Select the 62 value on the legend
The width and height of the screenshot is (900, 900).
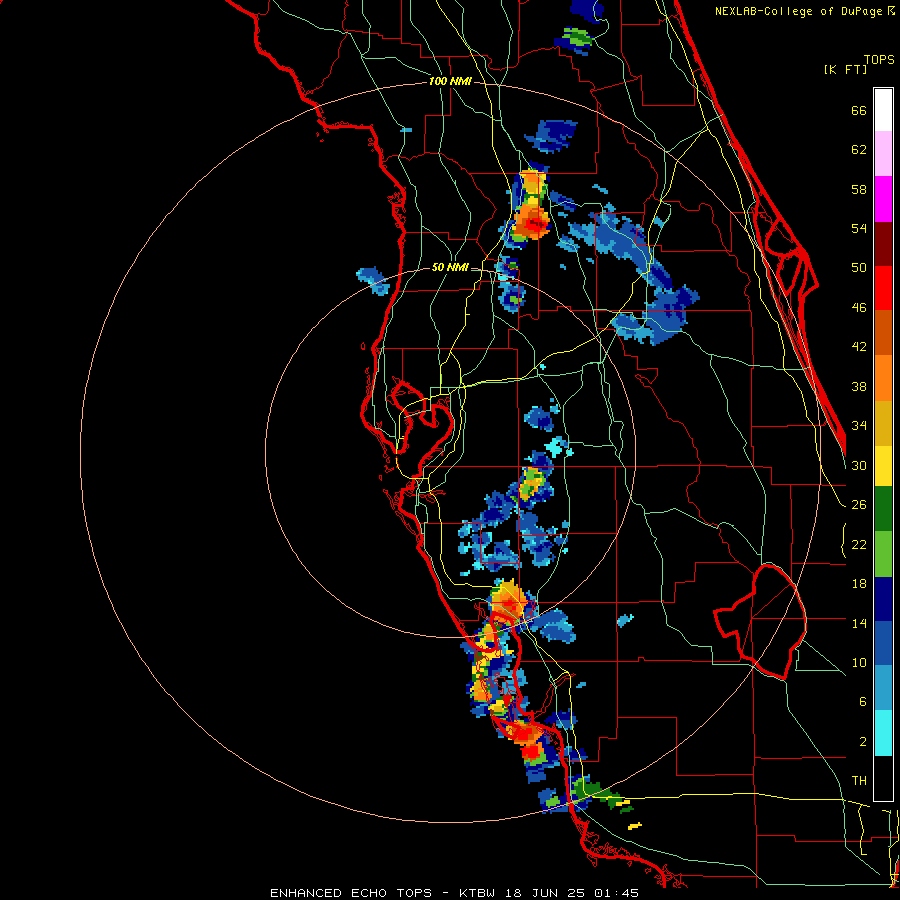click(859, 150)
